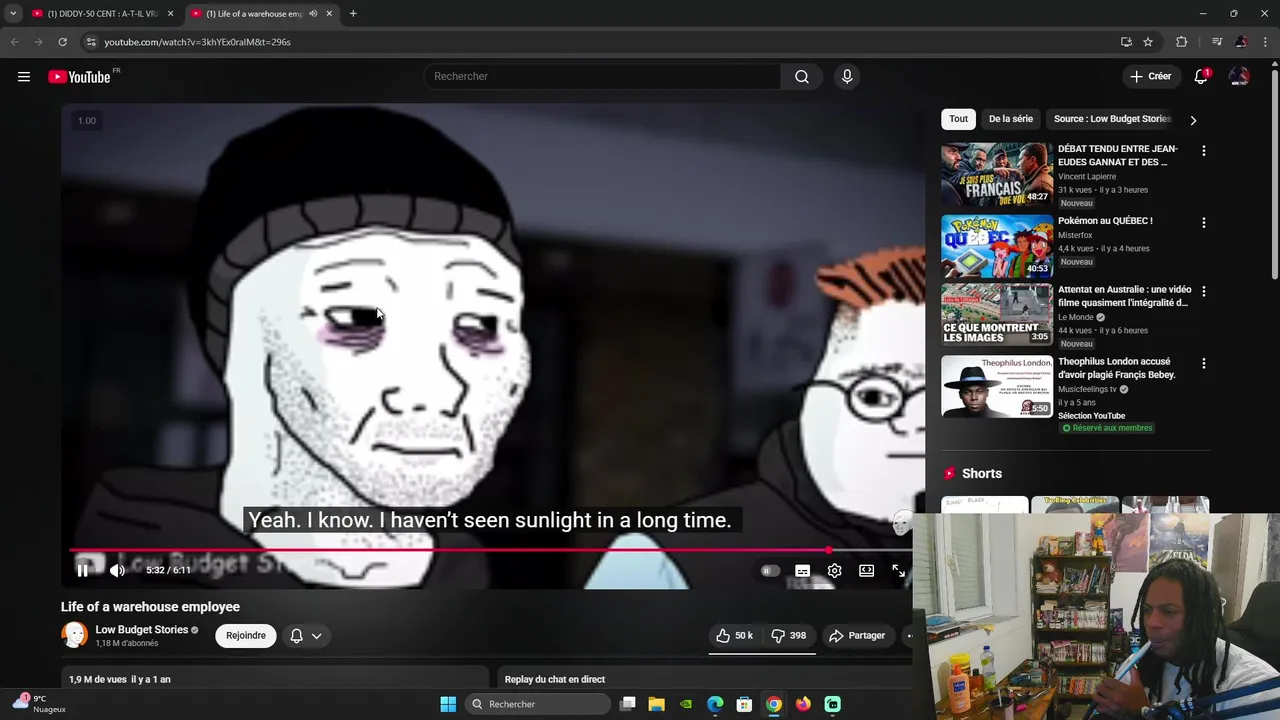Switch to the DIDDY-50 CENT browser tab
This screenshot has width=1280, height=720.
click(102, 14)
